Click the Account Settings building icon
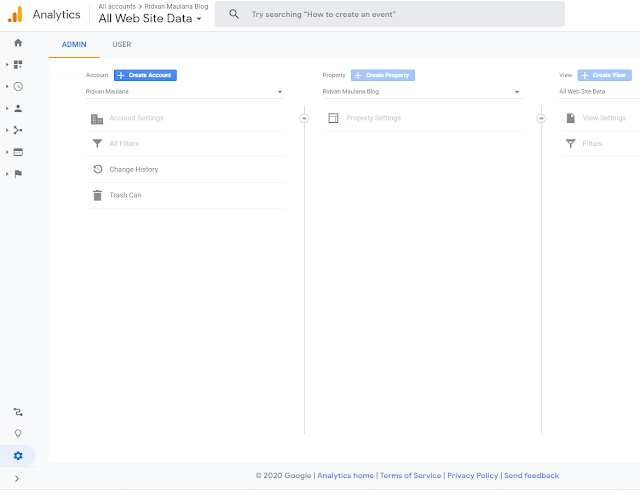 click(97, 119)
